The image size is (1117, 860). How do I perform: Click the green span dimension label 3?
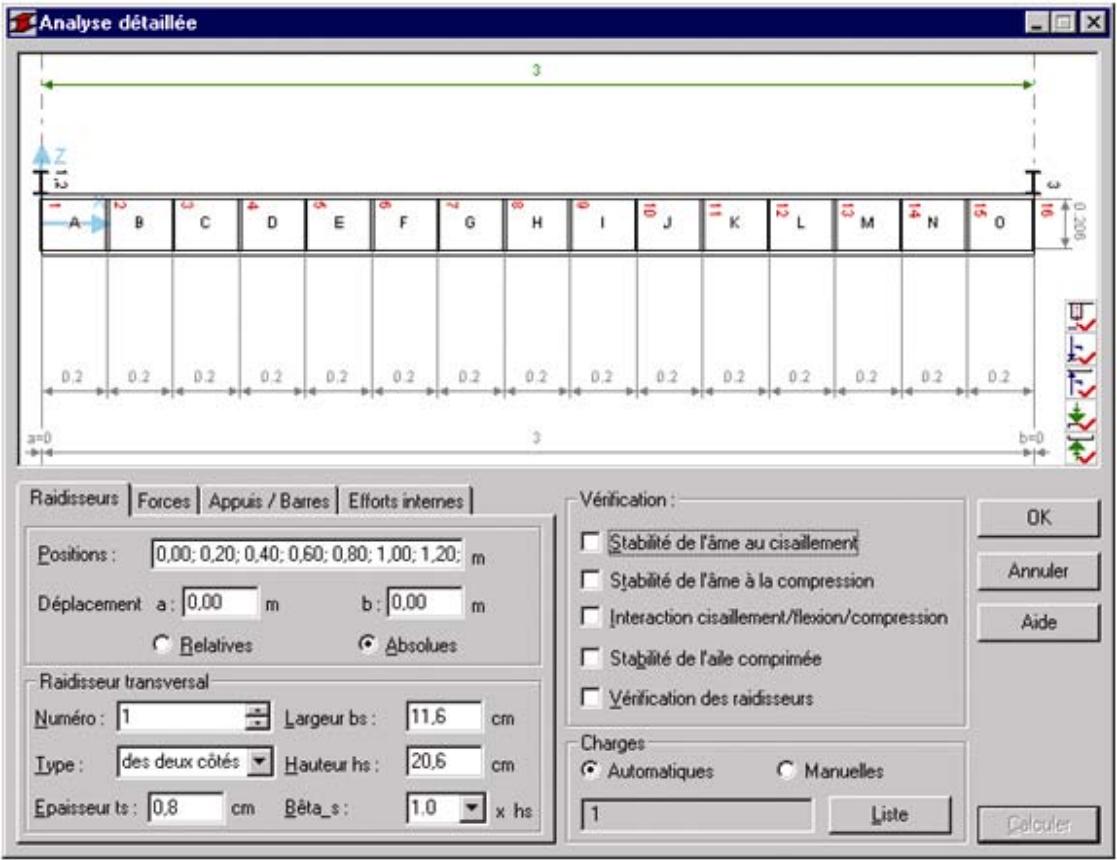(x=536, y=70)
